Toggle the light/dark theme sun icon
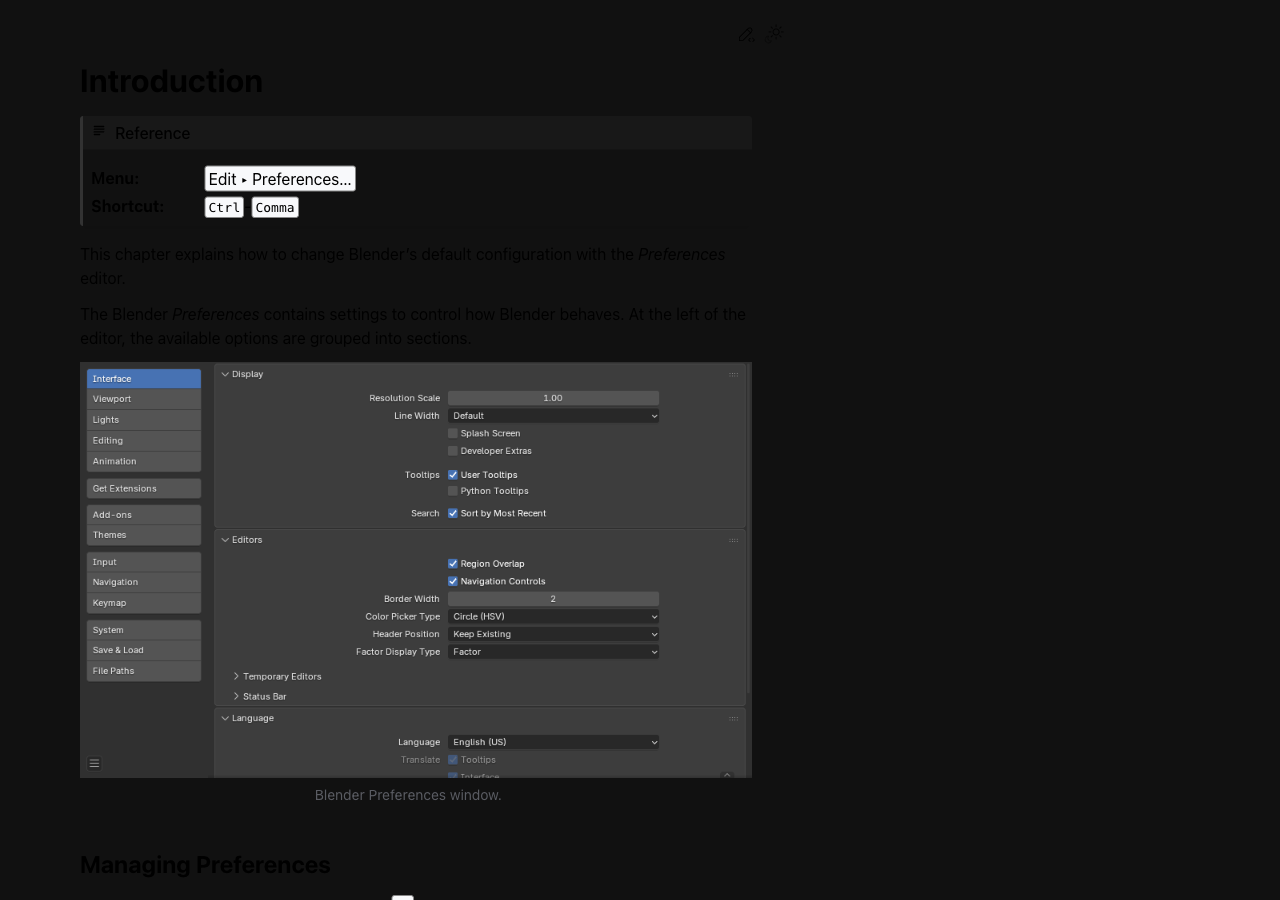Screen dimensions: 1280x900 click(x=774, y=35)
